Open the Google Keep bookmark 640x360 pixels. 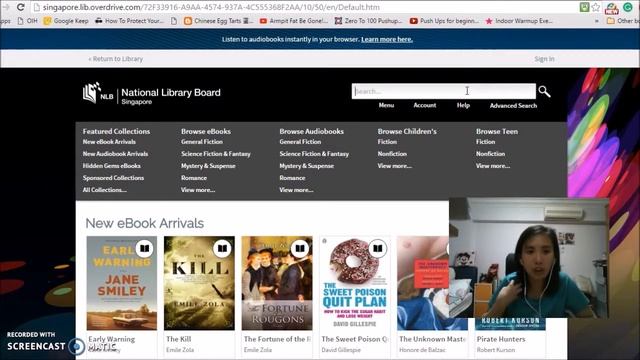click(66, 21)
